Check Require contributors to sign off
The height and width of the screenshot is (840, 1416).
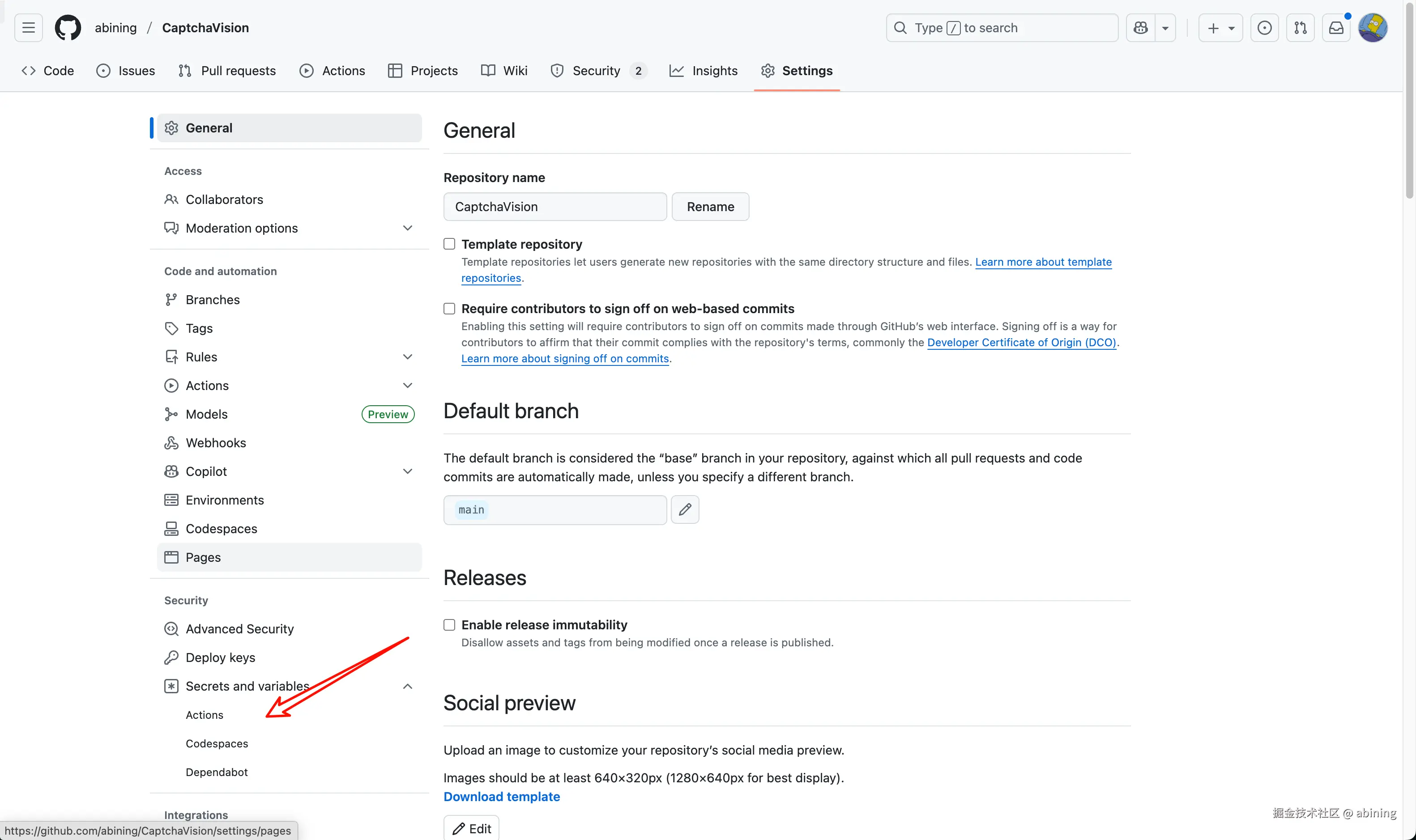pos(449,309)
